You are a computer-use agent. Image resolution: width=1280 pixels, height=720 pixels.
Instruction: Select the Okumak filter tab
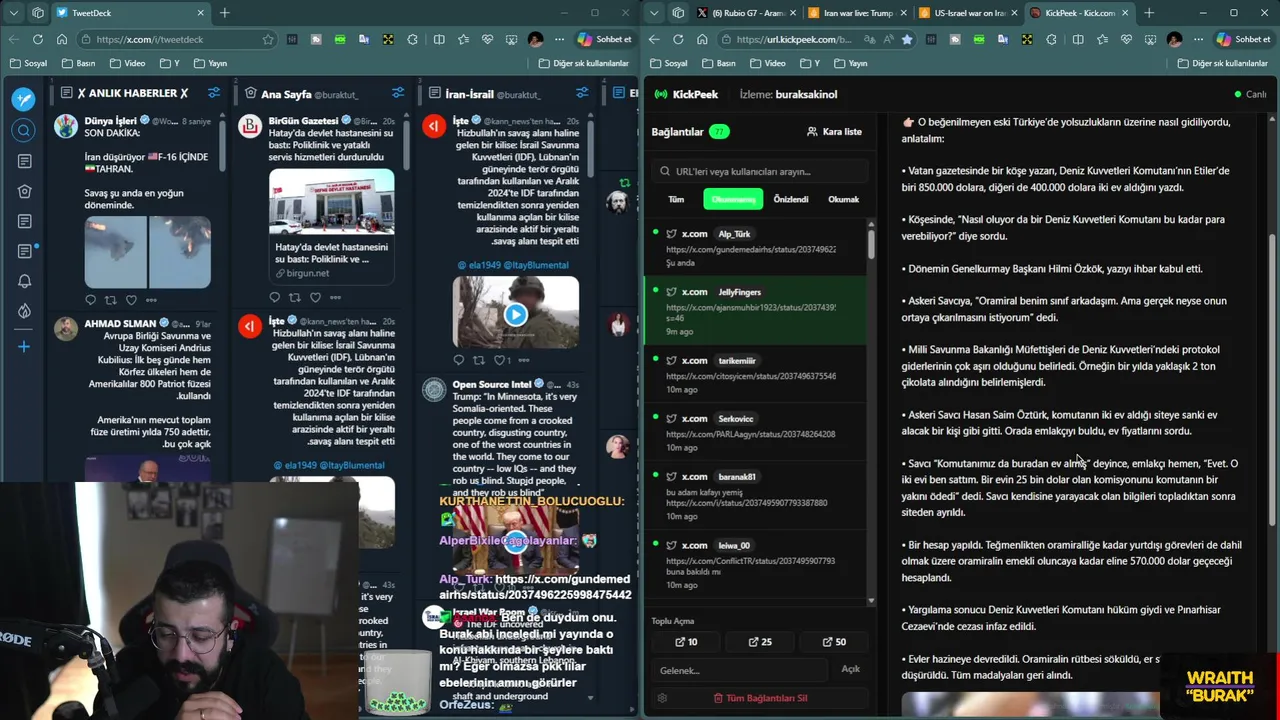[x=843, y=199]
